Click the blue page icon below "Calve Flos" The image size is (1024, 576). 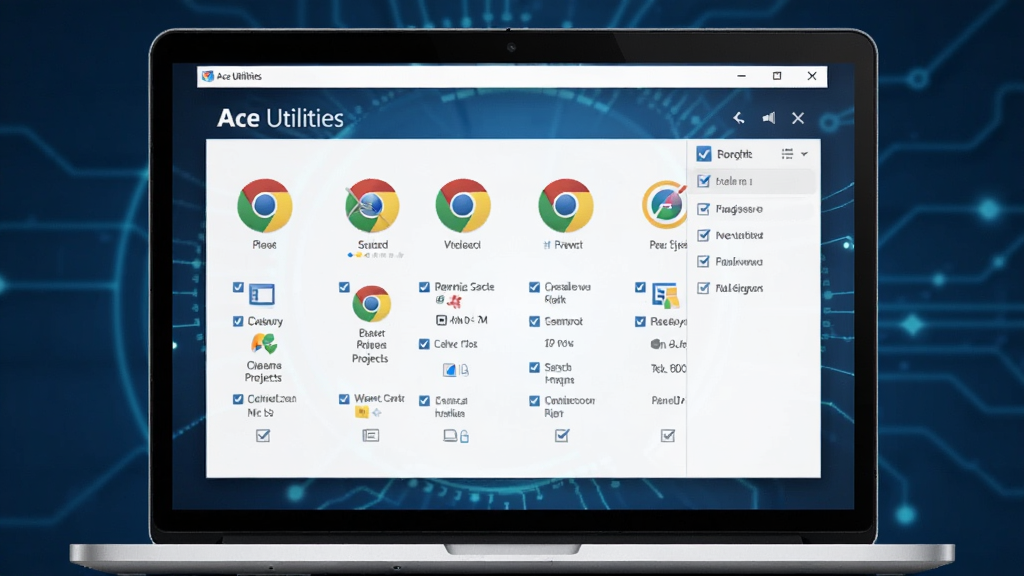click(x=449, y=370)
